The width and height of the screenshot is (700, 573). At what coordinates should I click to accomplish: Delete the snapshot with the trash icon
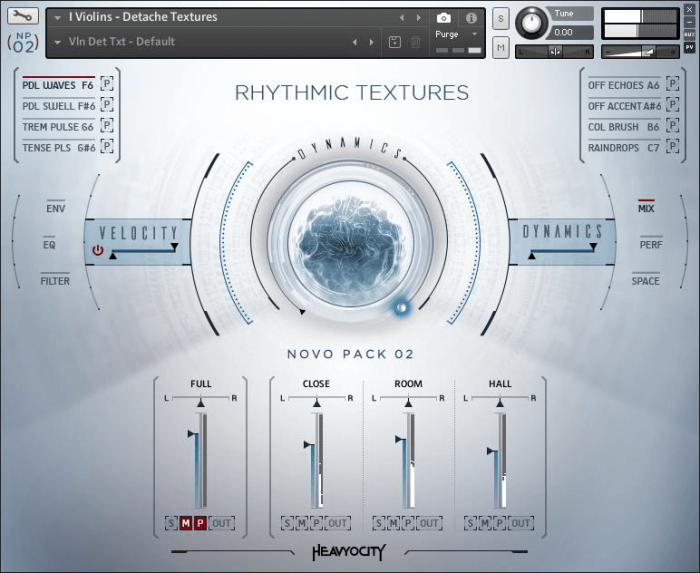pos(416,42)
